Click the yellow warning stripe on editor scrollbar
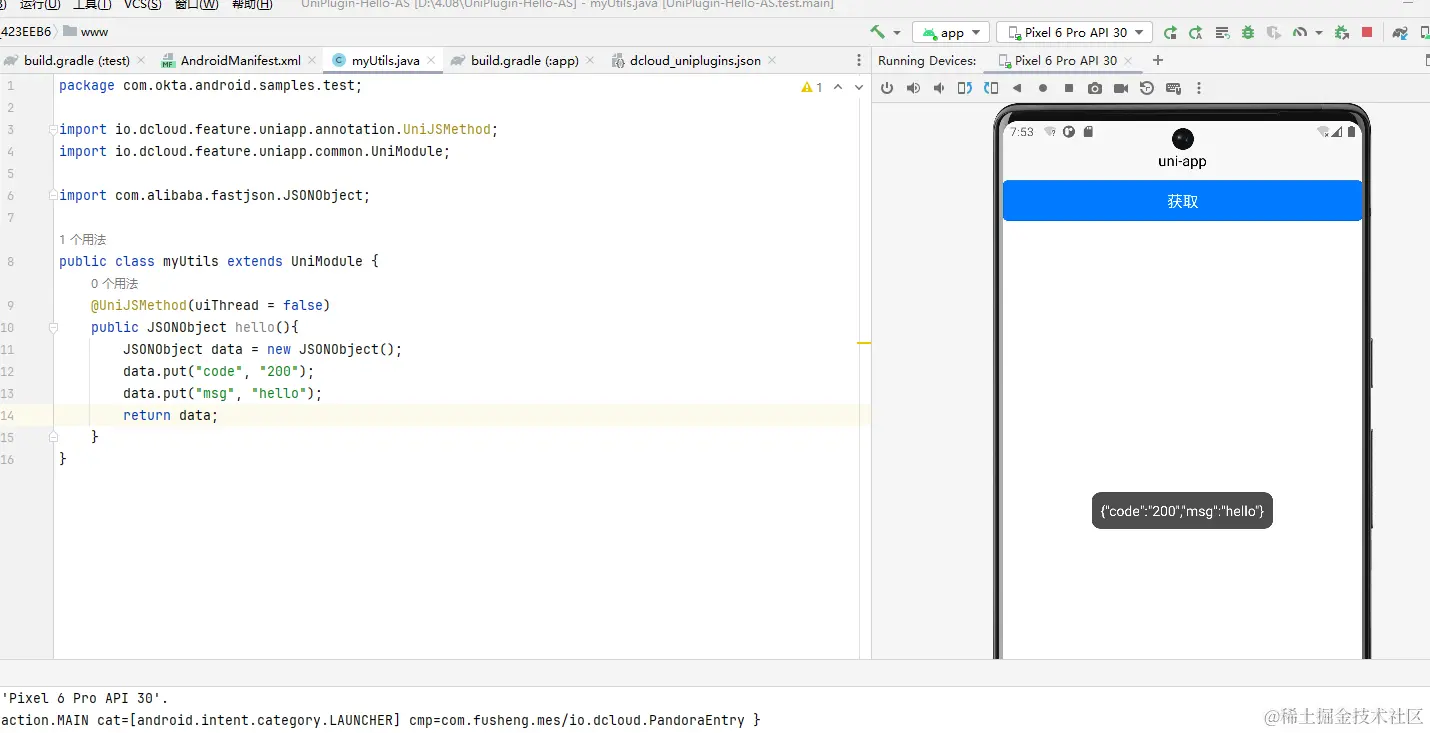The image size is (1430, 733). point(865,343)
